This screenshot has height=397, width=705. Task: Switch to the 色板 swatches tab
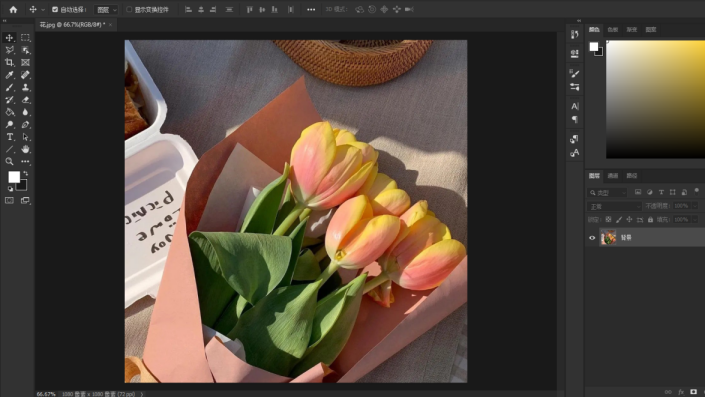613,30
